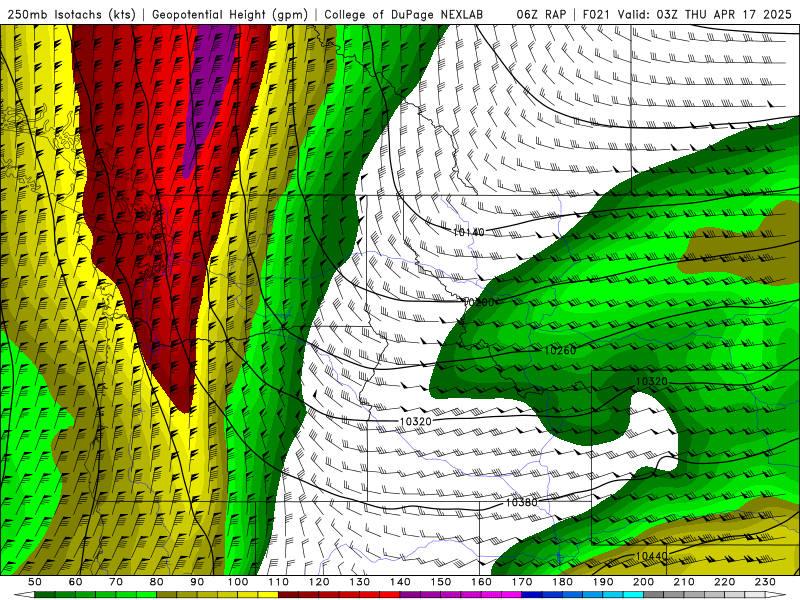Click the 10380 height contour label
800x600 pixels.
(521, 503)
